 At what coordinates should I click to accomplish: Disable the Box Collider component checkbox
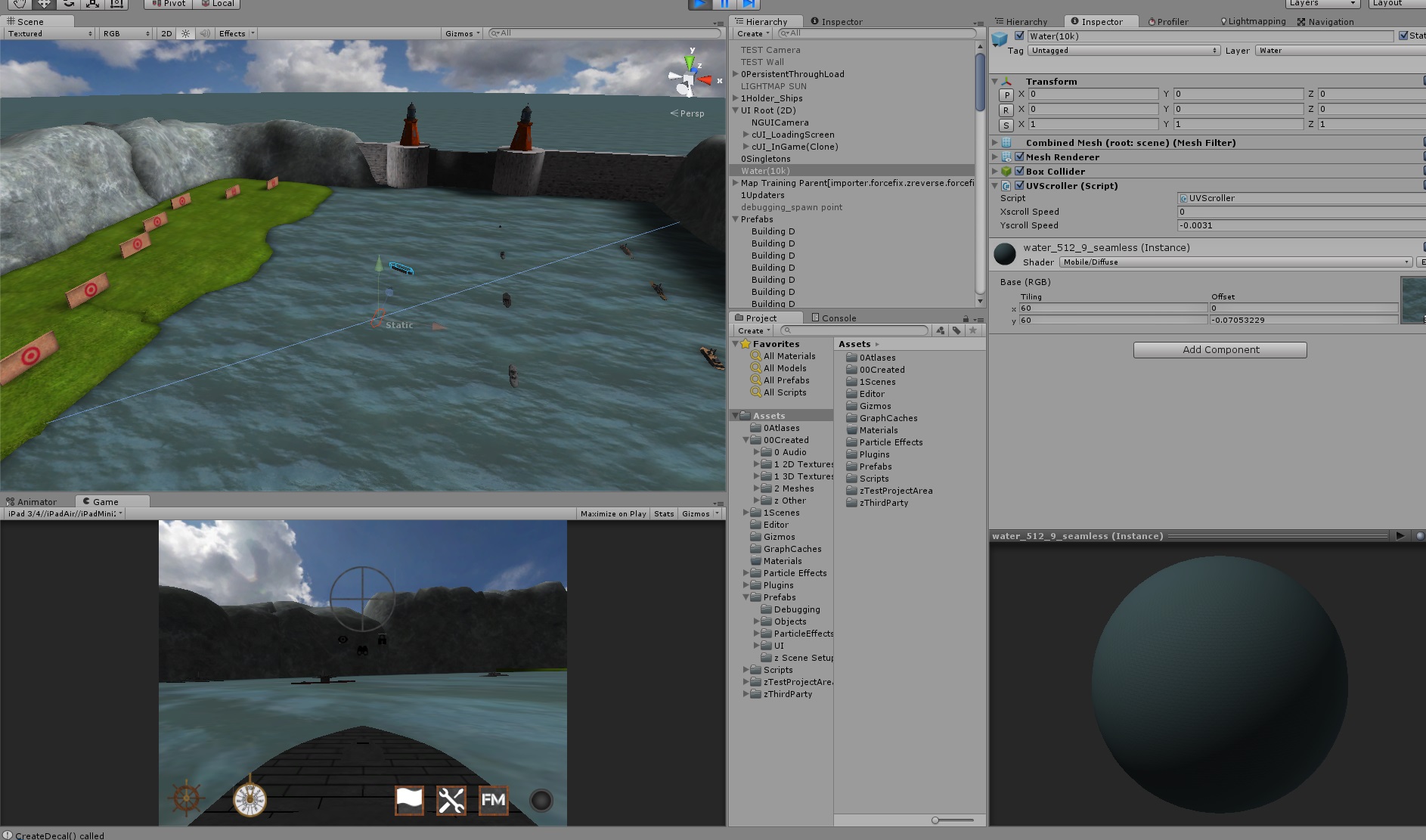click(1019, 171)
